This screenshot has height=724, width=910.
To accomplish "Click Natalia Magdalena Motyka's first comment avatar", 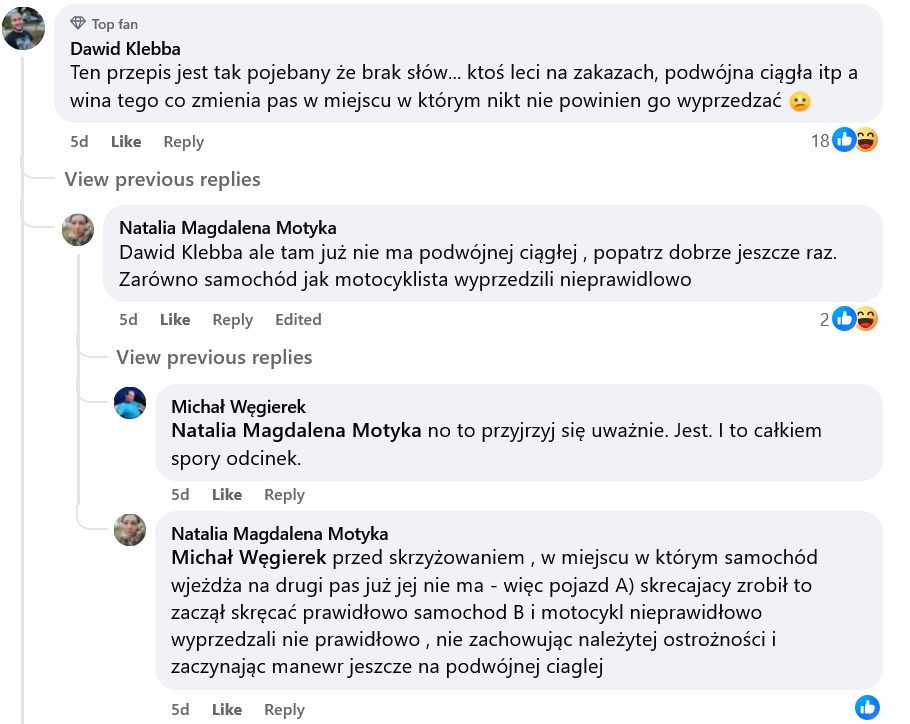I will point(78,230).
